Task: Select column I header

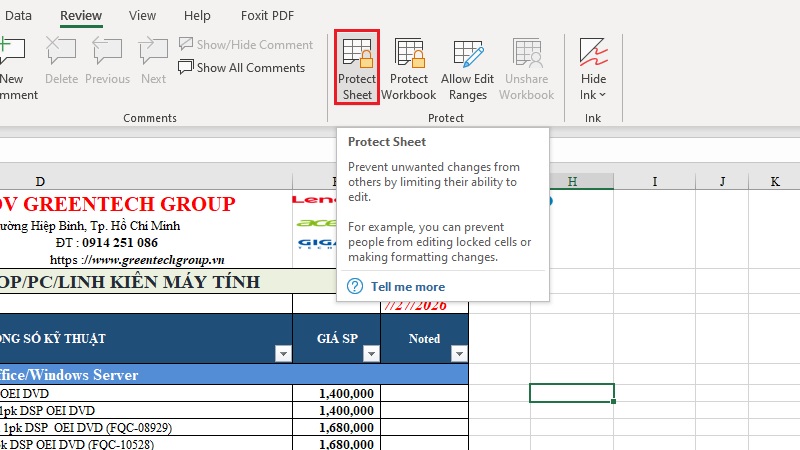Action: point(655,181)
